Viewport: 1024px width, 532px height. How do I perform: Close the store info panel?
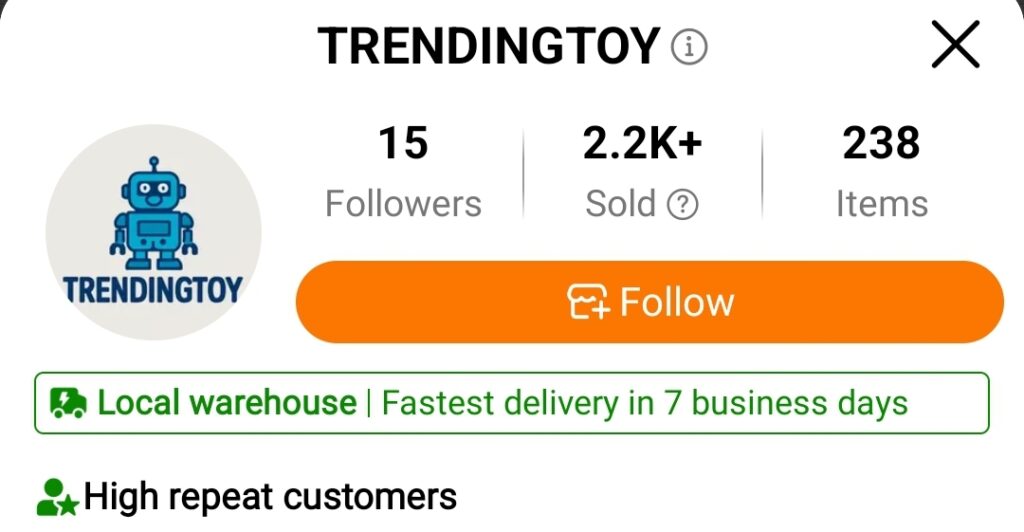pos(955,45)
